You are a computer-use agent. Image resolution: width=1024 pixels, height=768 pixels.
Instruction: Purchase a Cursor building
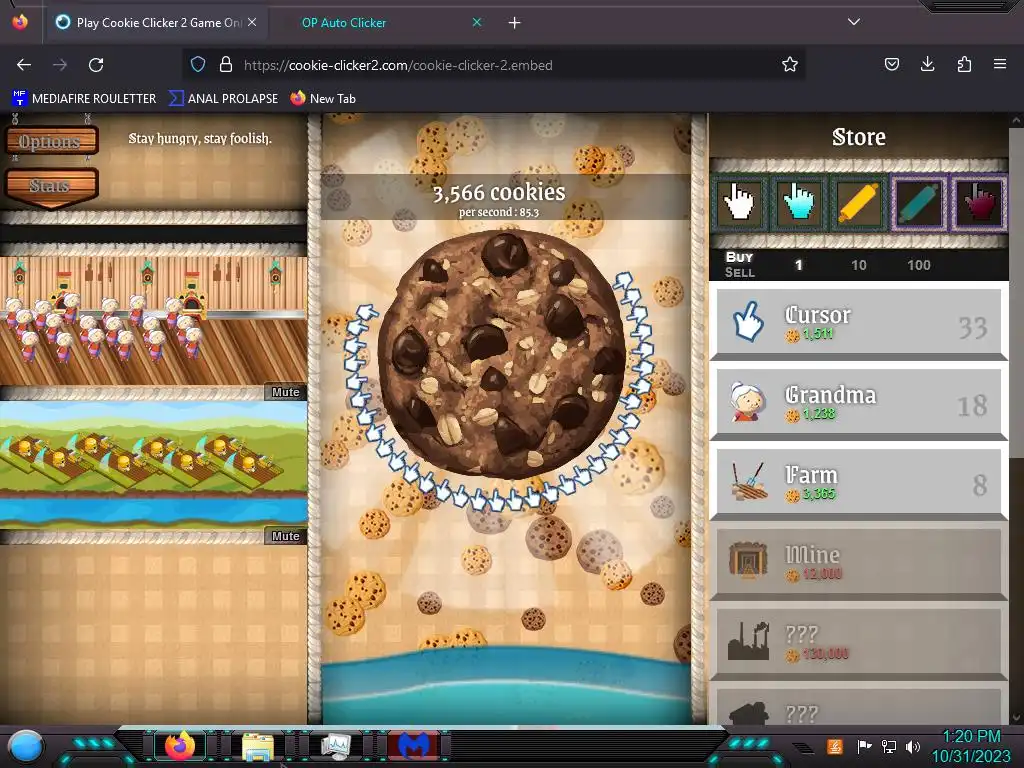point(859,323)
